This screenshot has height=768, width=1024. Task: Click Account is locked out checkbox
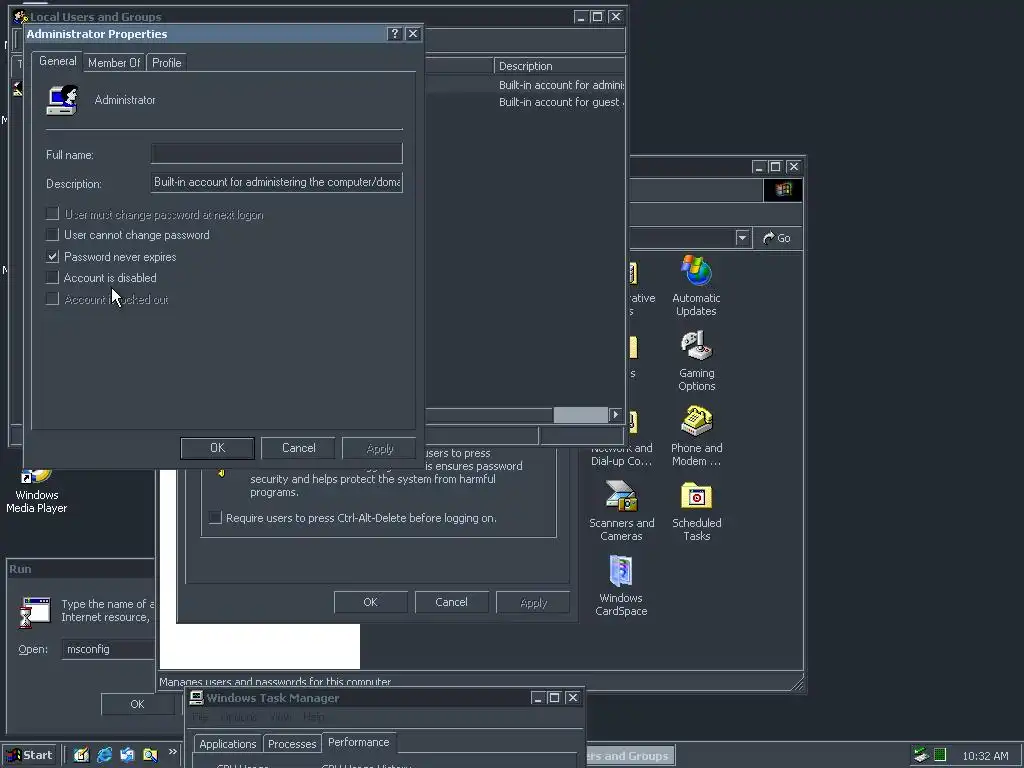[x=52, y=299]
